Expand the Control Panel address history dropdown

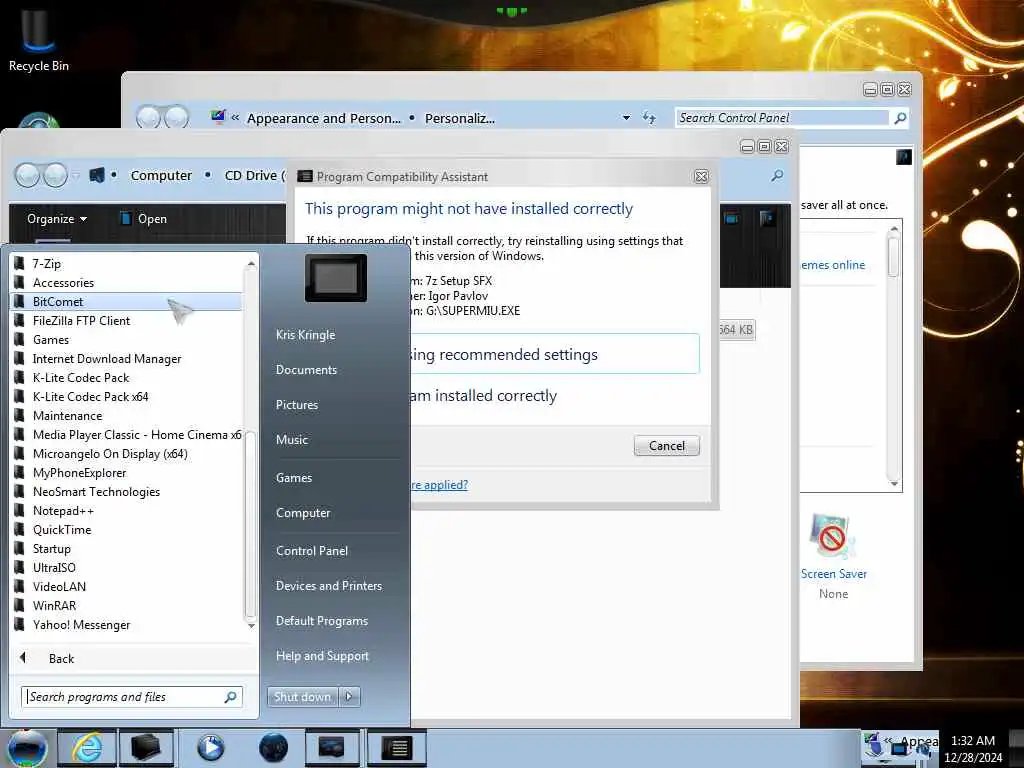tap(626, 118)
